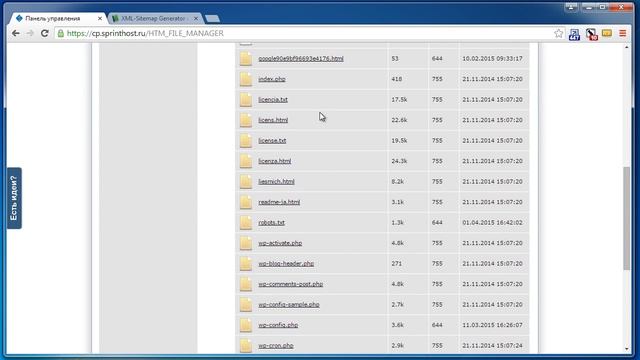640x360 pixels.
Task: Open the wp-config.php file link
Action: (x=278, y=325)
